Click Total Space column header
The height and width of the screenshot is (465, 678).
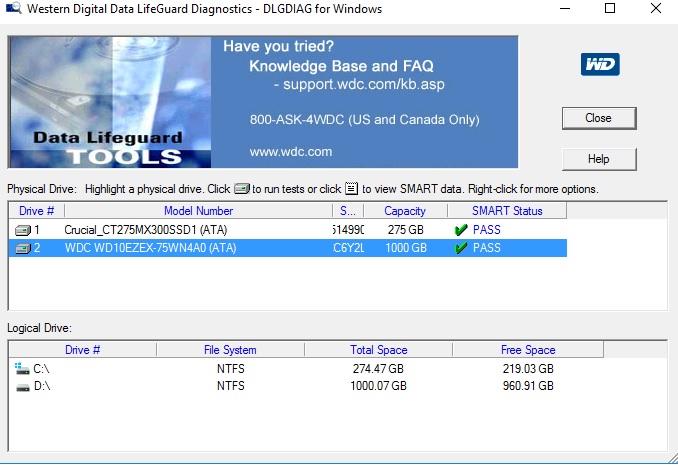pos(379,350)
